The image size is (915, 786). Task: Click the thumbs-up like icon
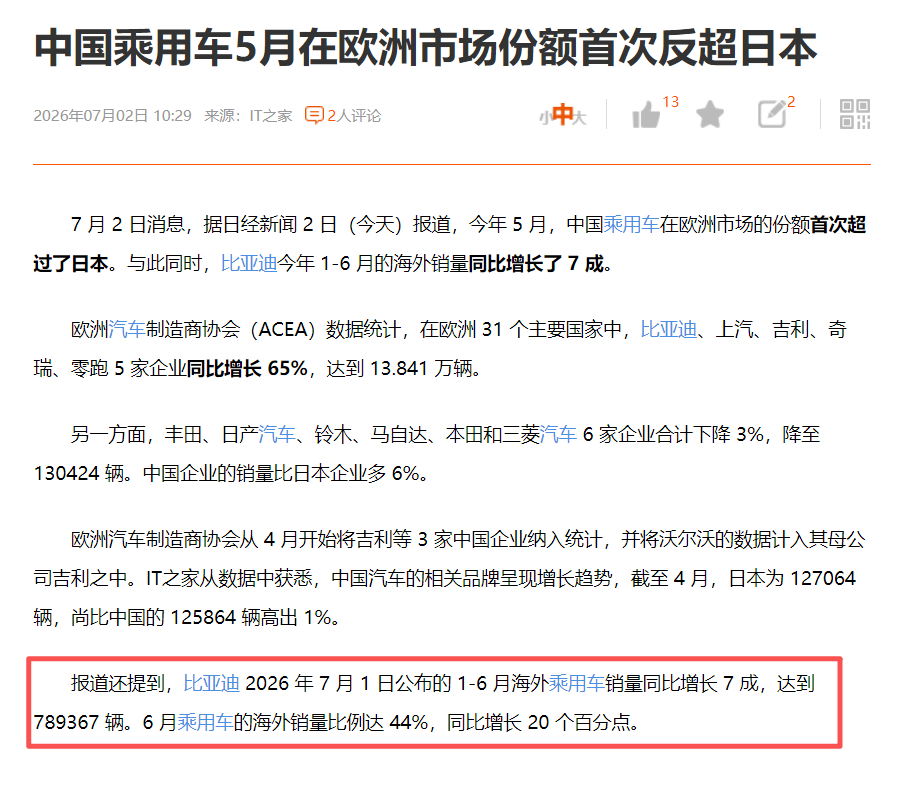pos(646,114)
